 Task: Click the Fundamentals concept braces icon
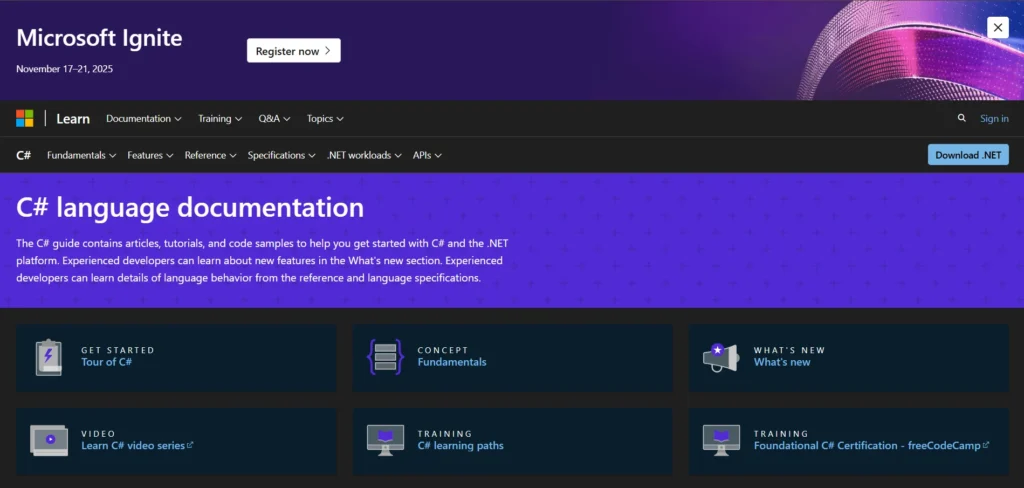385,357
